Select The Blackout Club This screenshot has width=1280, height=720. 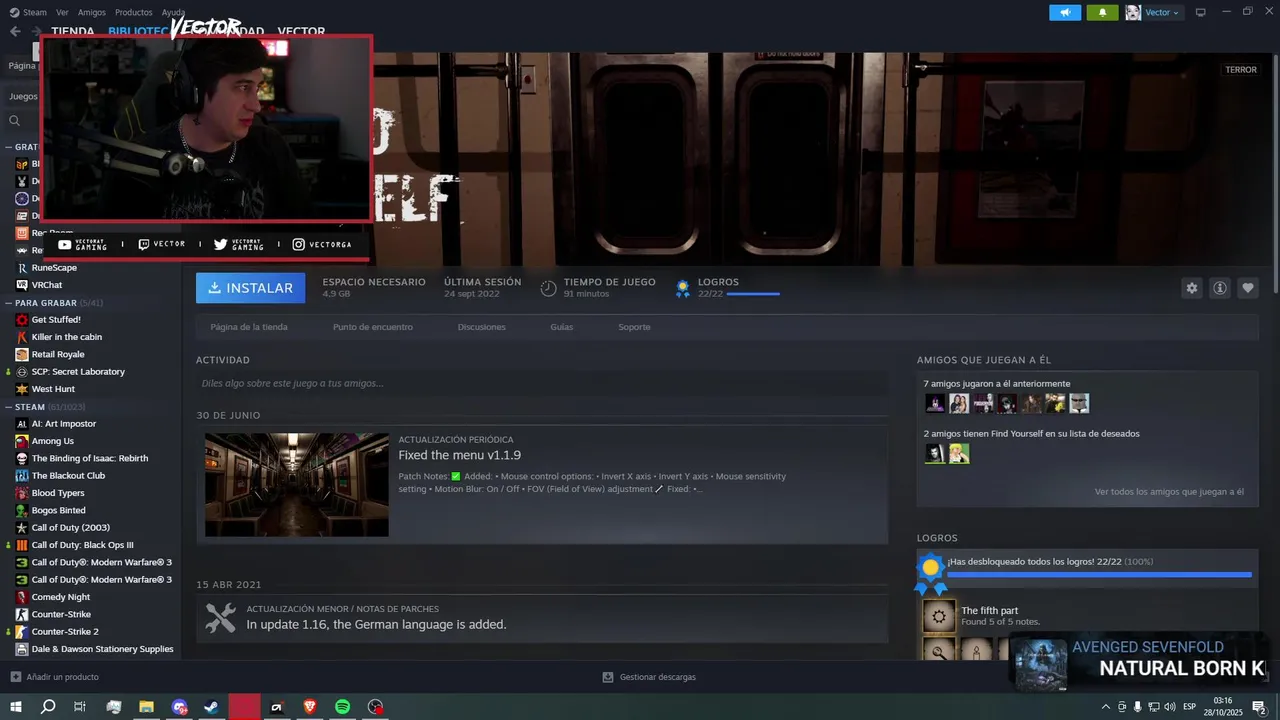(x=68, y=476)
